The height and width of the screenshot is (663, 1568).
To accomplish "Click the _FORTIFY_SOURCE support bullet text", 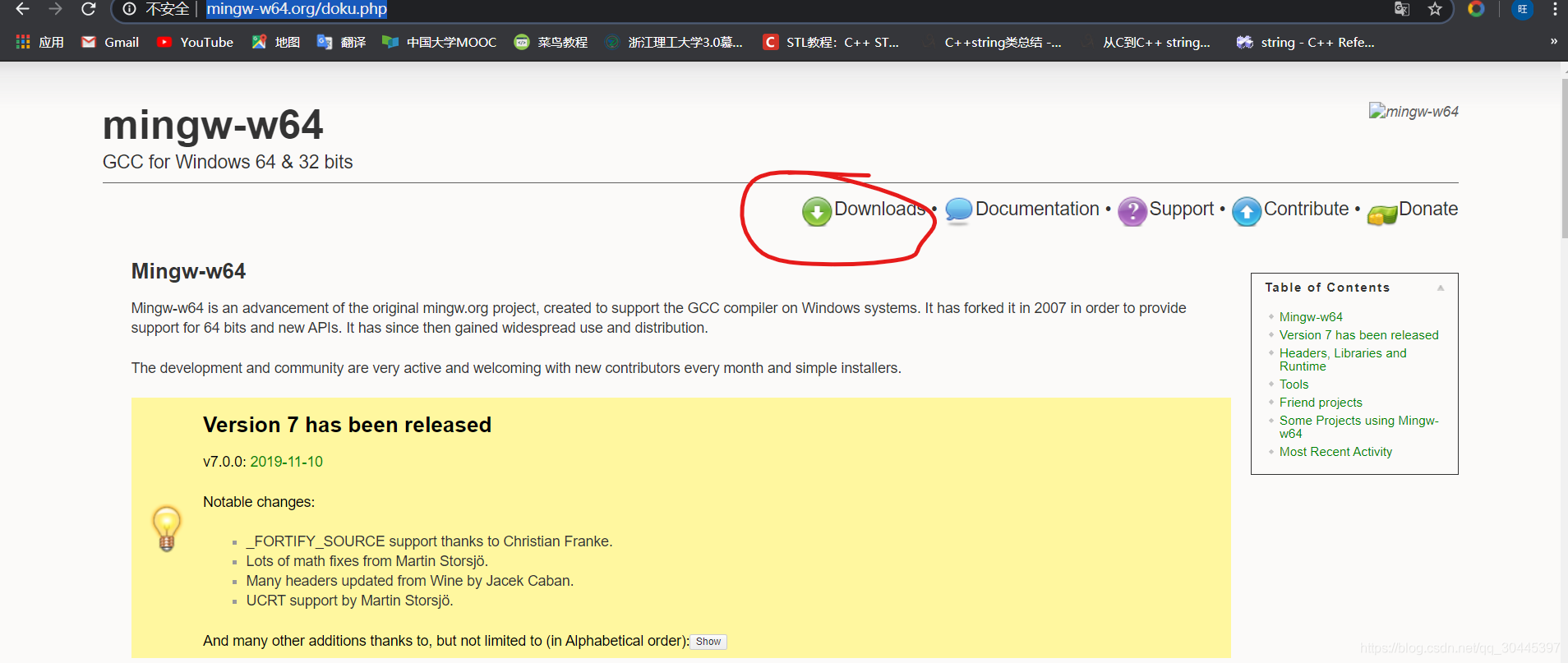I will coord(429,541).
